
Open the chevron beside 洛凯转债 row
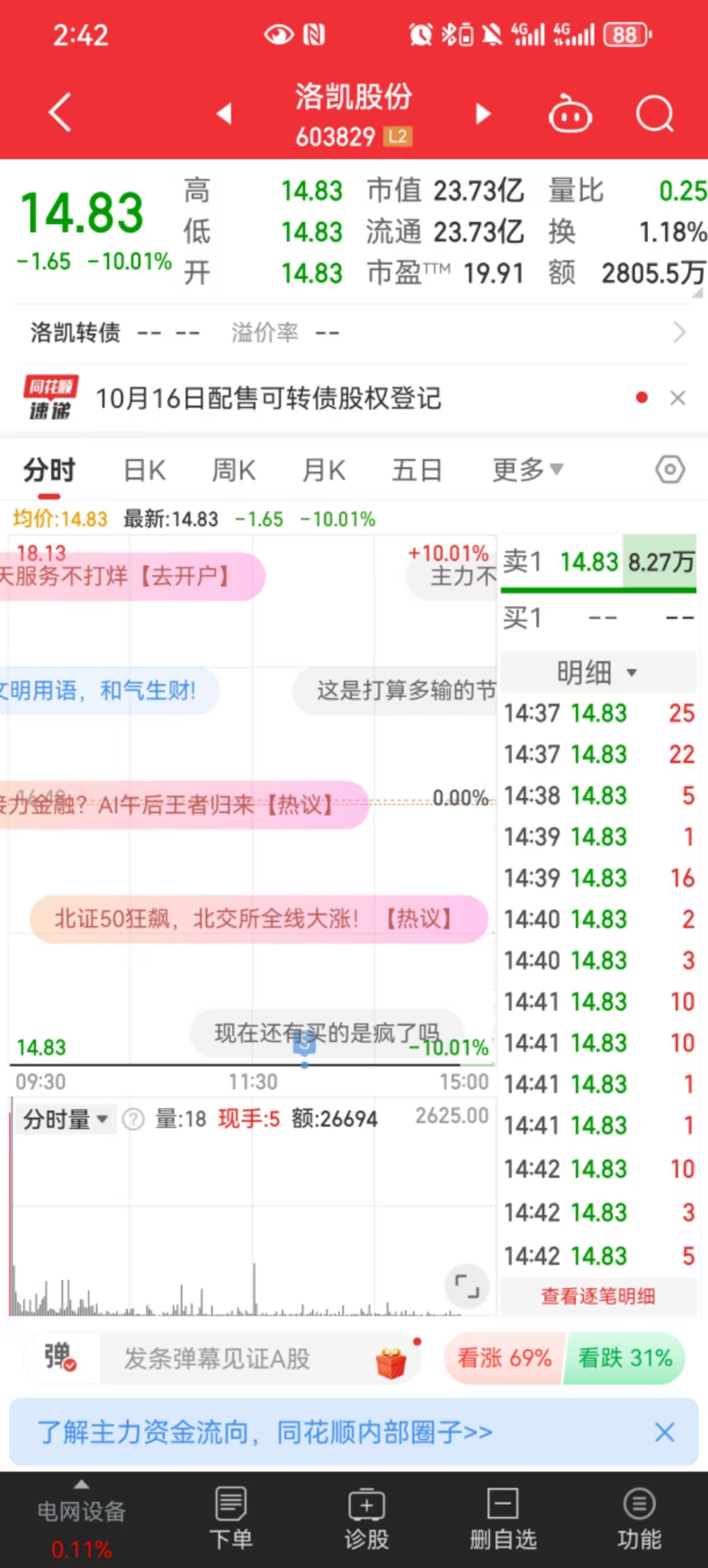(680, 332)
